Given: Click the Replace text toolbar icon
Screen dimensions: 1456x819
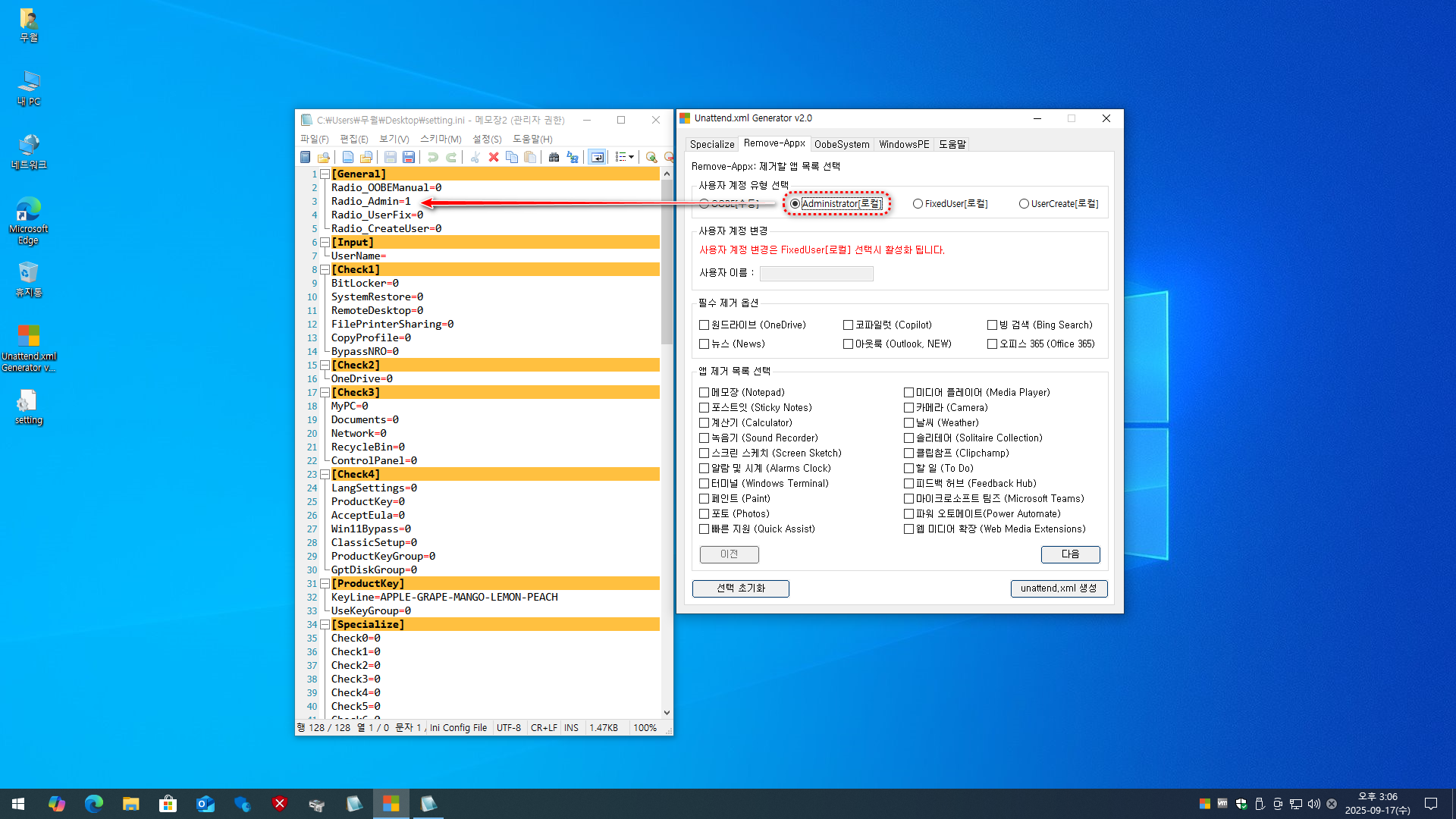Looking at the screenshot, I should [x=573, y=157].
